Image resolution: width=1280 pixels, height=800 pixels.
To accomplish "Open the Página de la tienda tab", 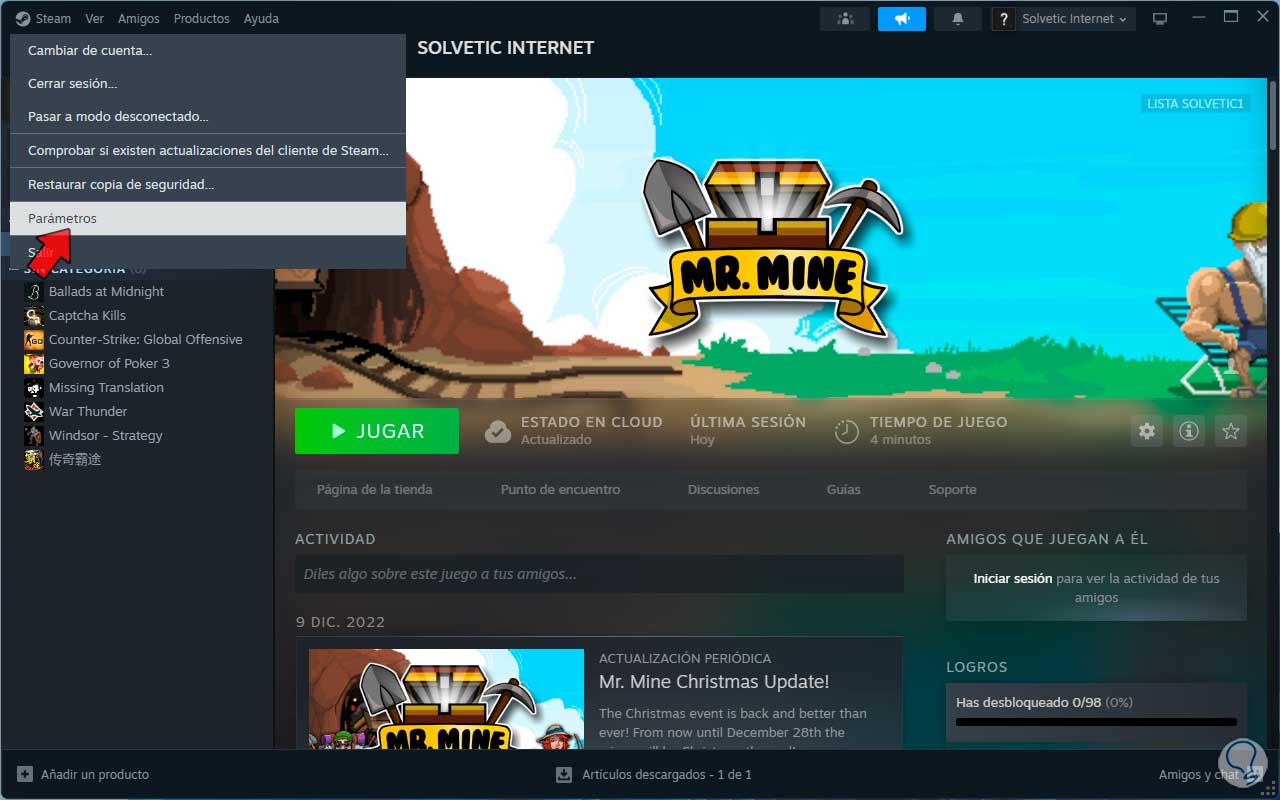I will click(x=374, y=490).
